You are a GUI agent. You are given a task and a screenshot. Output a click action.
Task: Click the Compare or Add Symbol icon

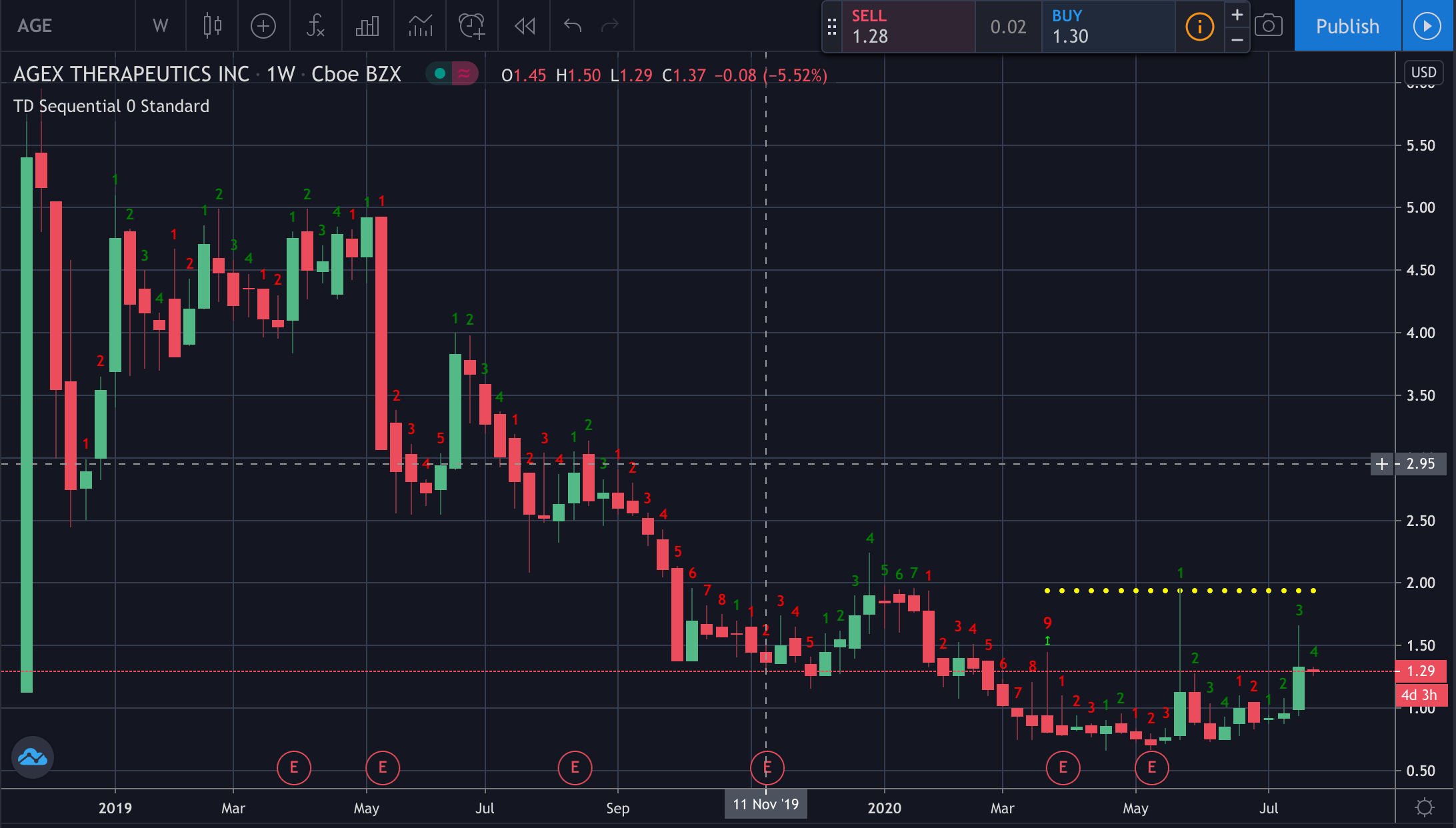coord(263,26)
